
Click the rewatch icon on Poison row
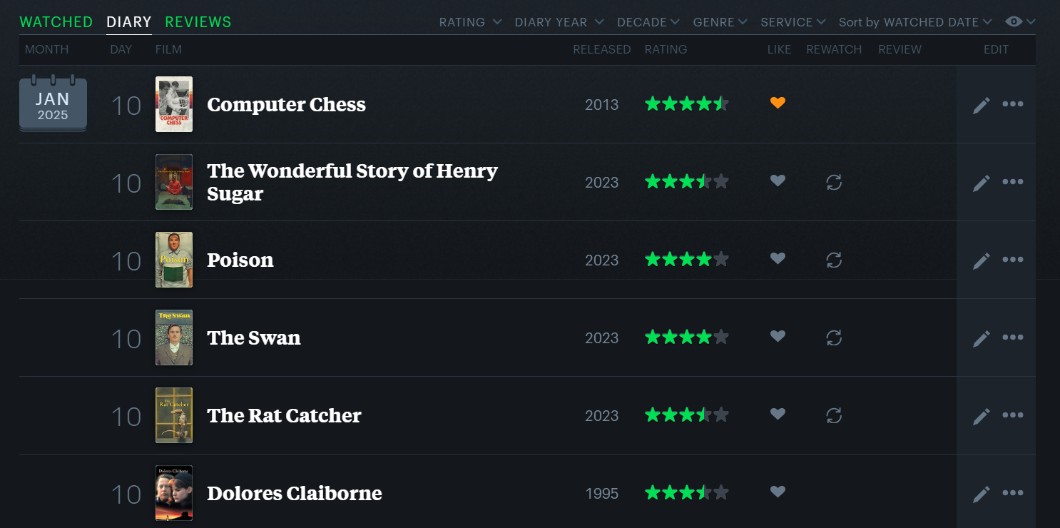[x=834, y=260]
